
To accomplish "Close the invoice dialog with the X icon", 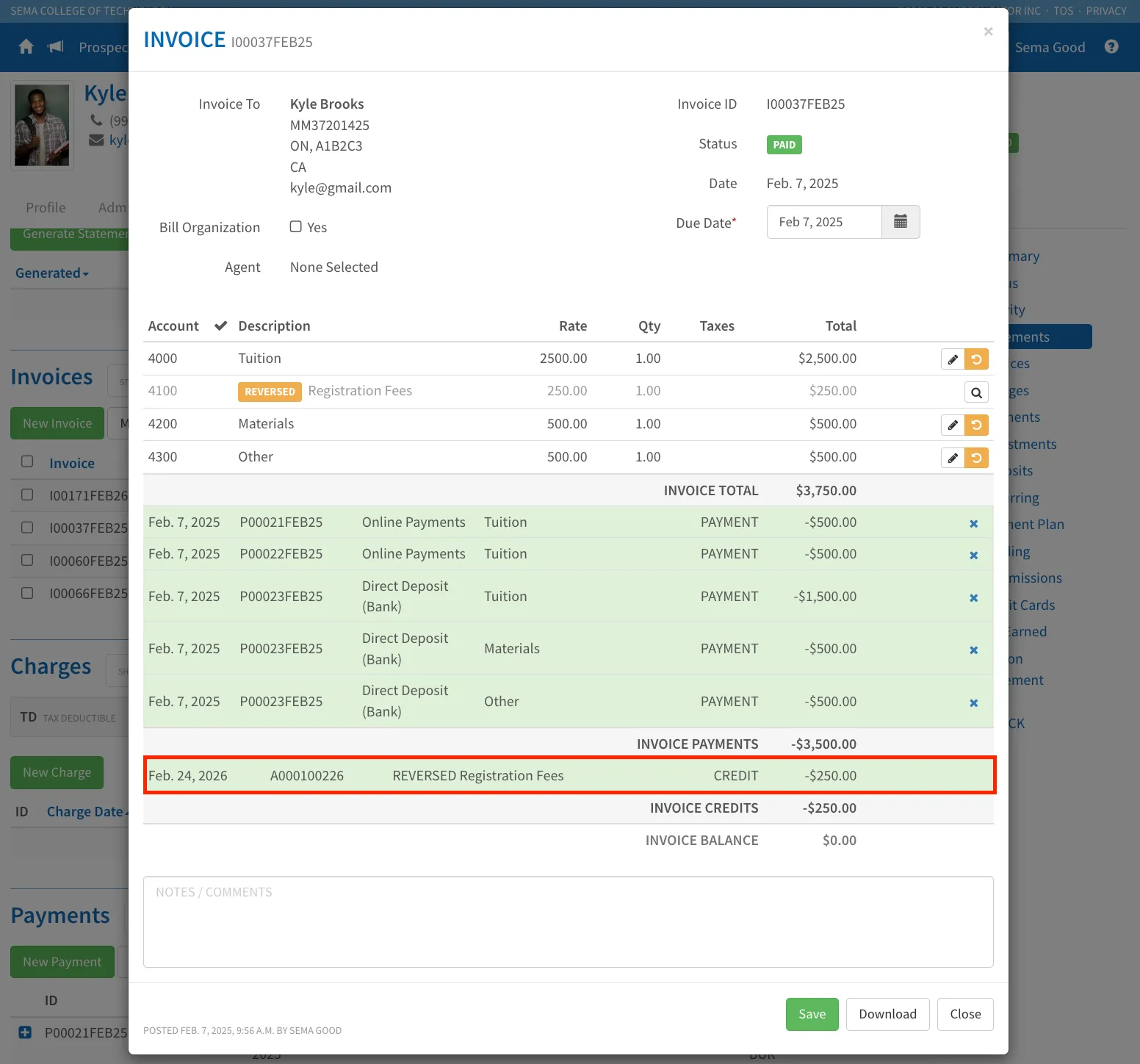I will click(x=988, y=31).
